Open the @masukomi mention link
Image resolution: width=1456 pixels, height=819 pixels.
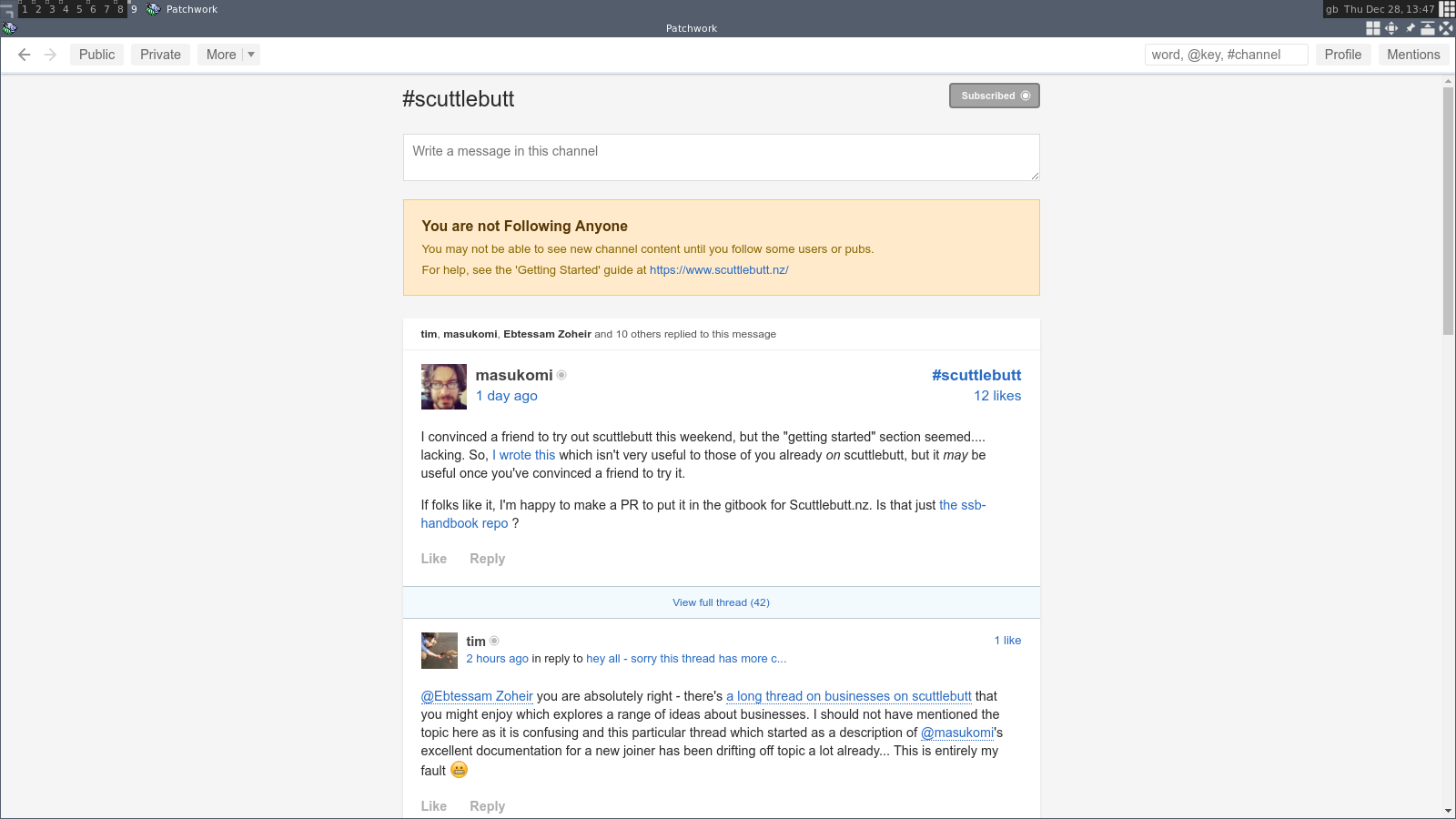[x=957, y=733]
